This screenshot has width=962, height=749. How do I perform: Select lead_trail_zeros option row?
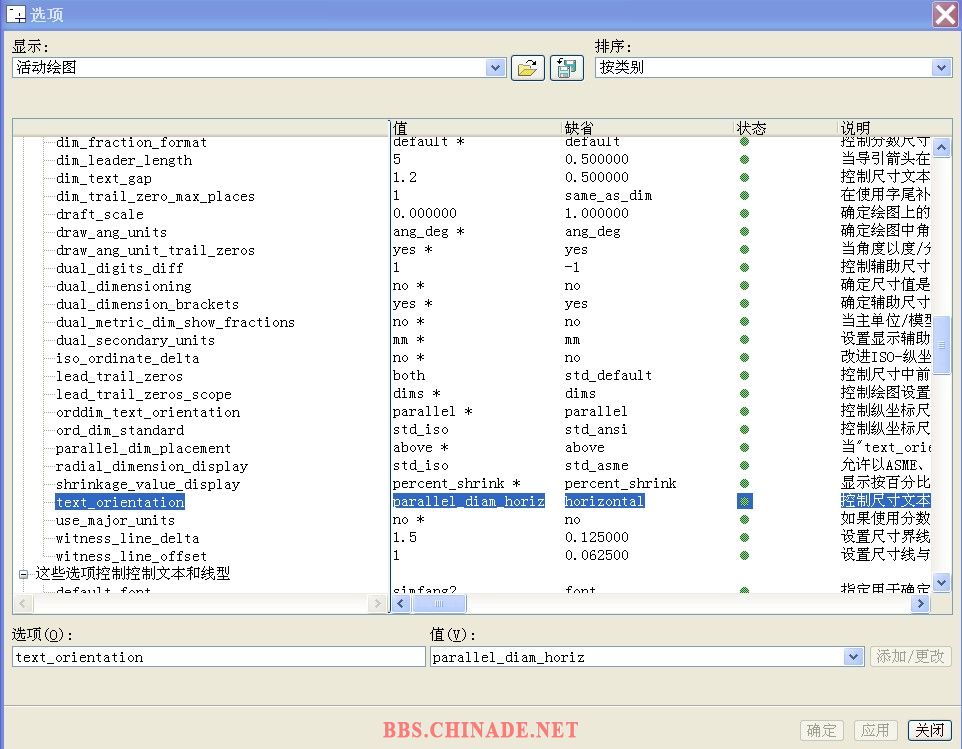click(x=120, y=377)
